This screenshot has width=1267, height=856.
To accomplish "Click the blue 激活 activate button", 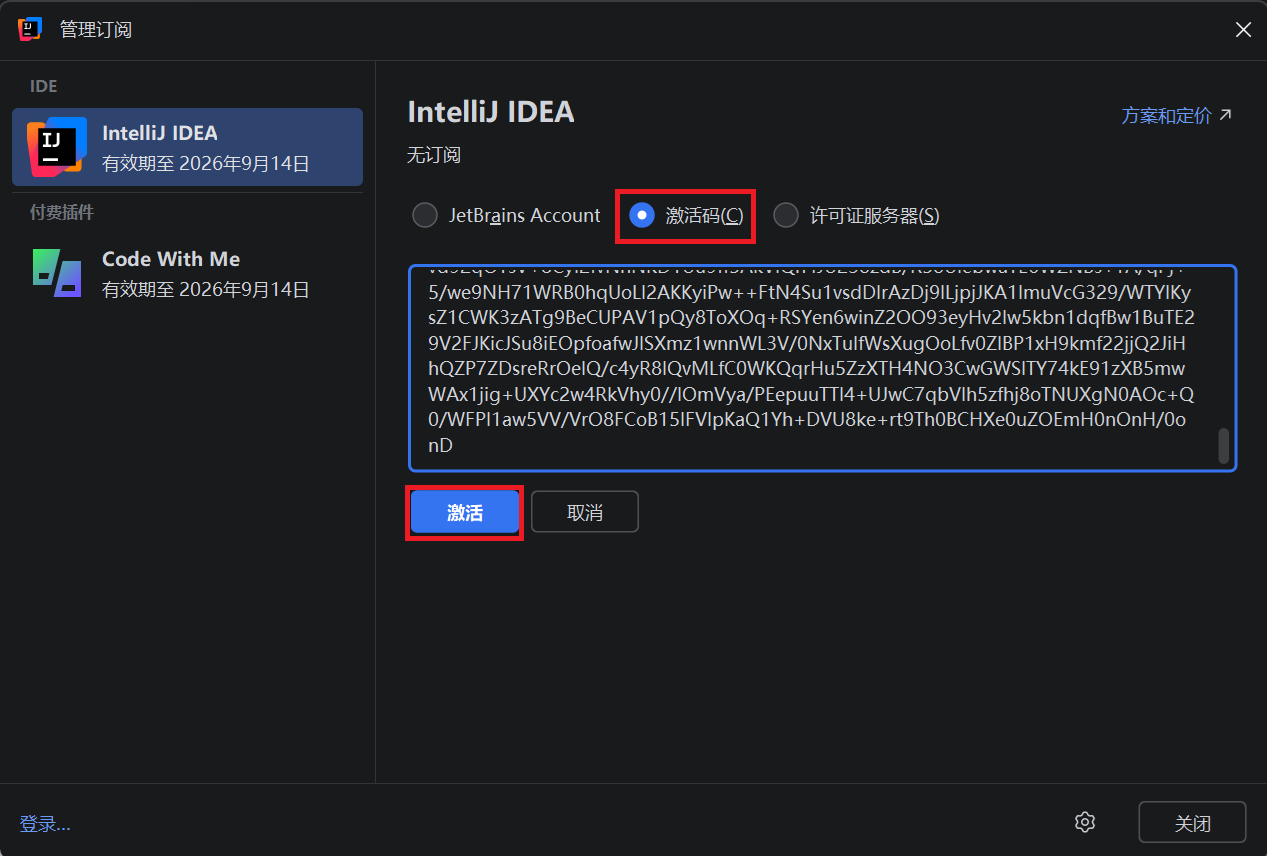I will 465,513.
